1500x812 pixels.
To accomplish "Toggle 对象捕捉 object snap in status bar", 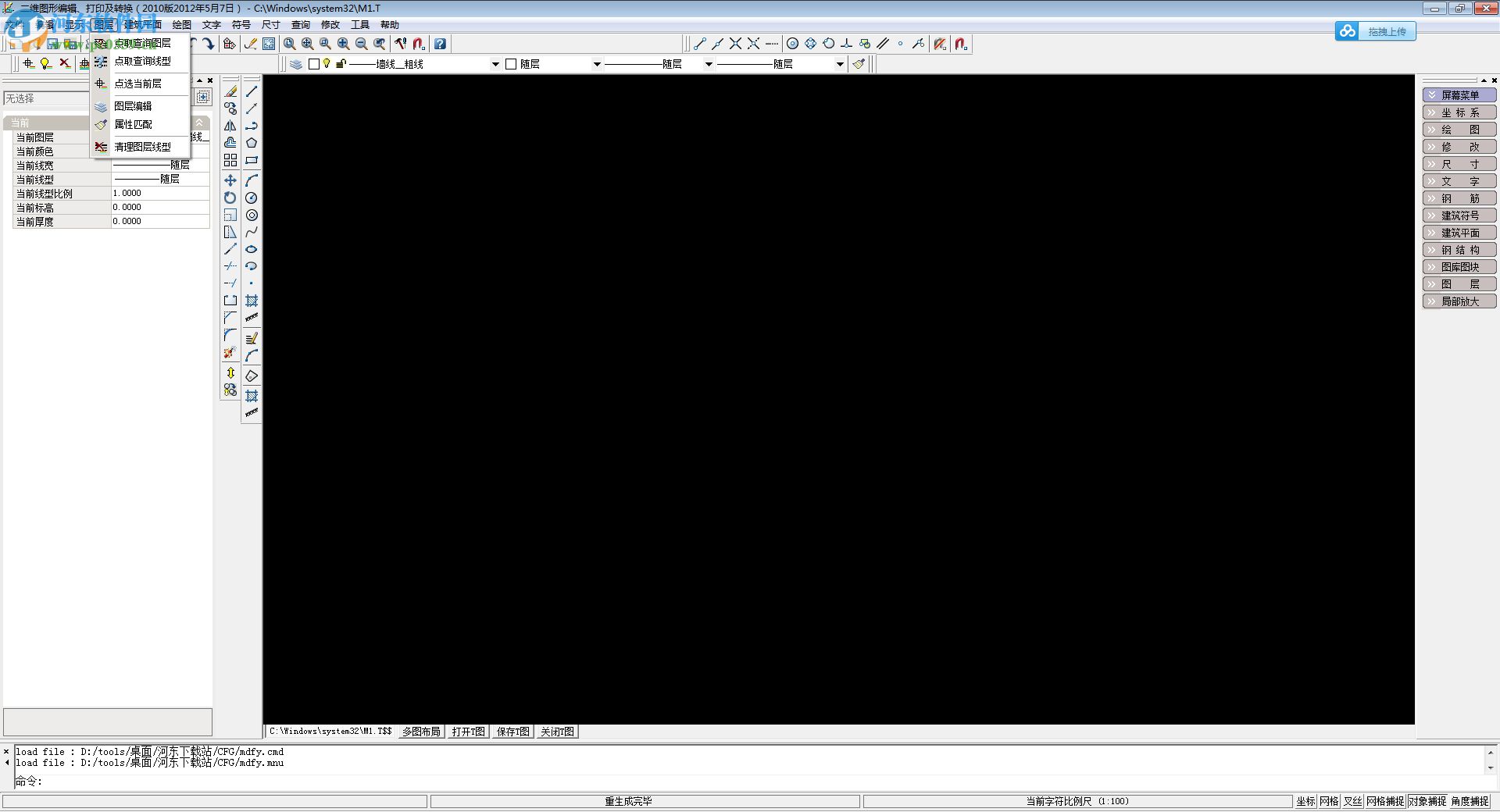I will pos(1427,801).
